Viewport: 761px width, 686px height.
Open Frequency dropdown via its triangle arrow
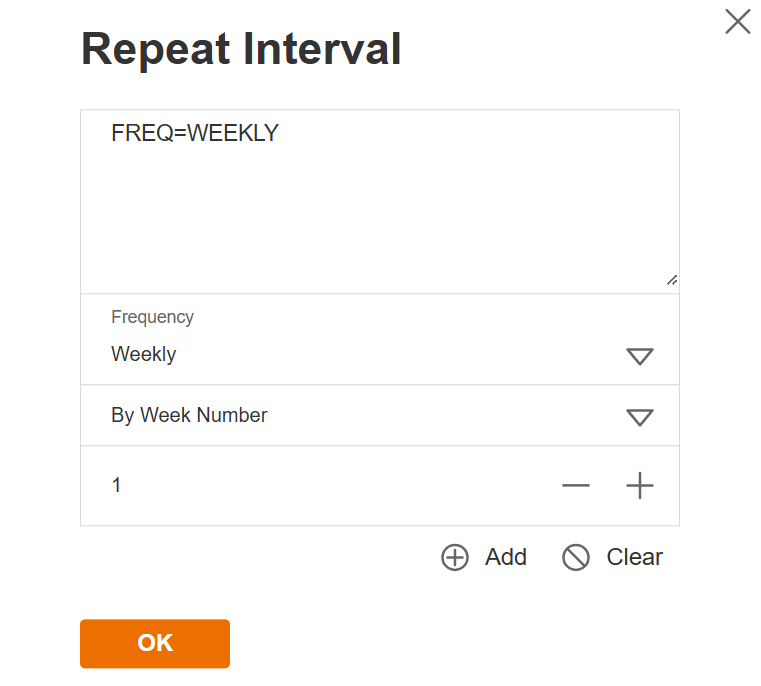639,356
